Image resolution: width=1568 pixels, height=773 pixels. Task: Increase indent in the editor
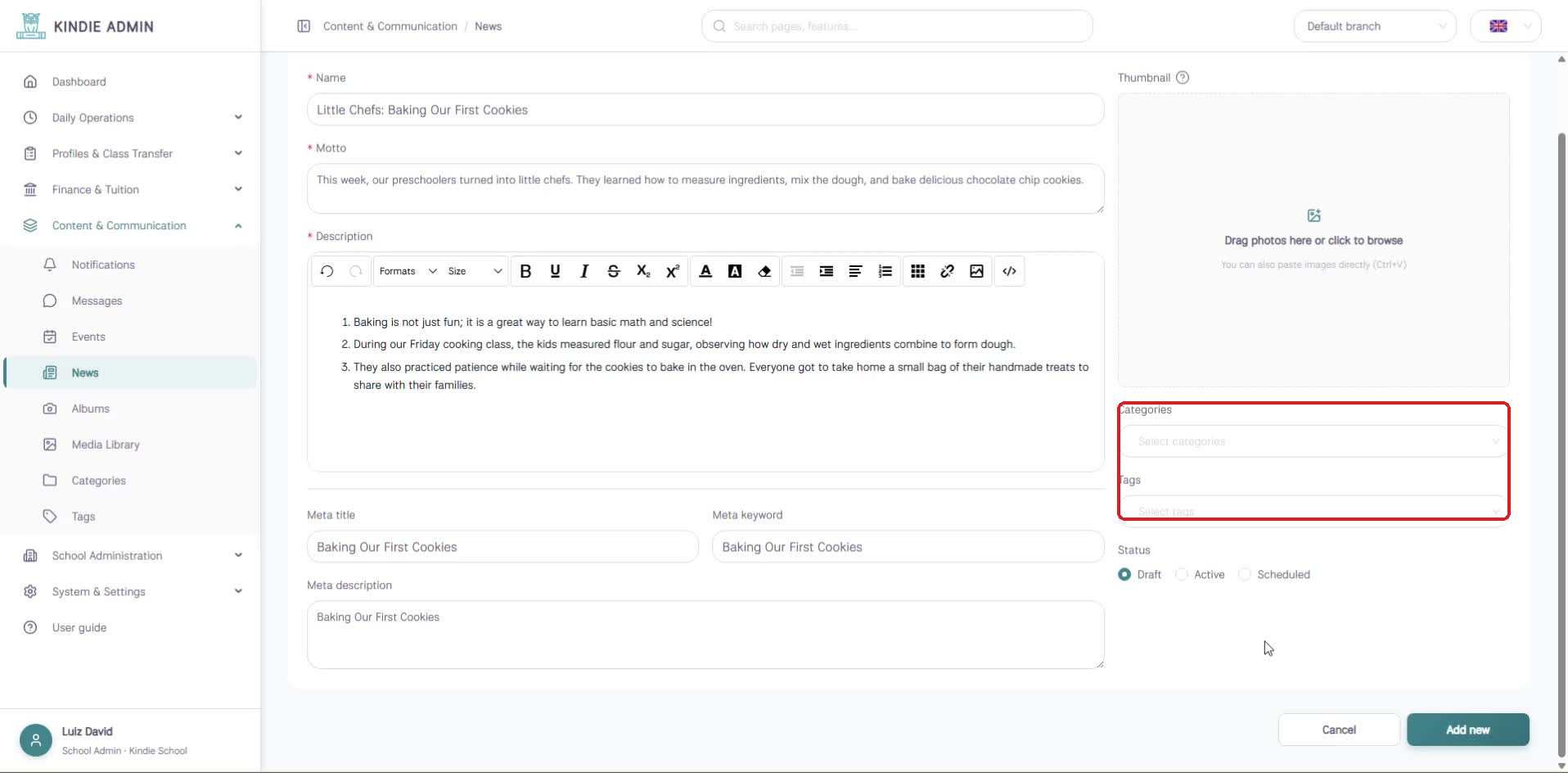tap(827, 271)
